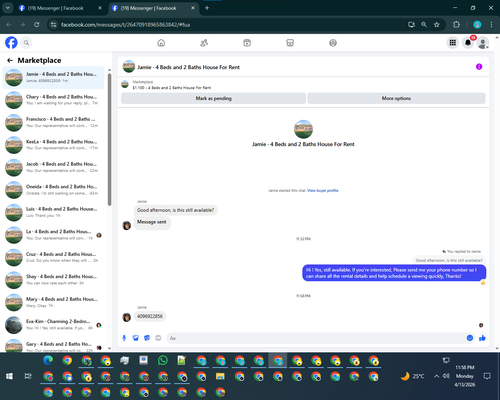Open the Chrome profile avatar
500x400 pixels.
coord(477,24)
